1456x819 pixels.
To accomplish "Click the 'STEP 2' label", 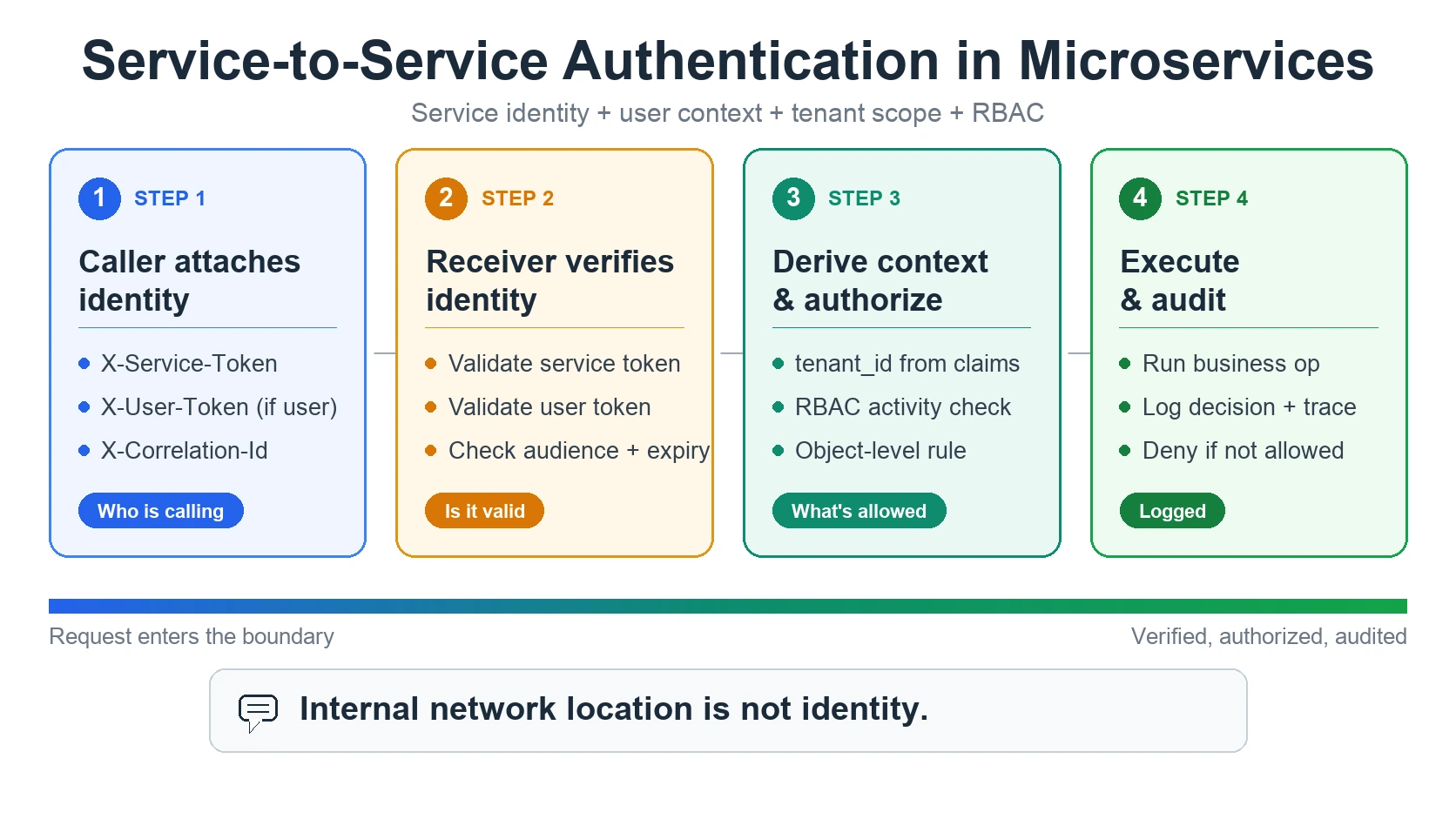I will point(517,198).
